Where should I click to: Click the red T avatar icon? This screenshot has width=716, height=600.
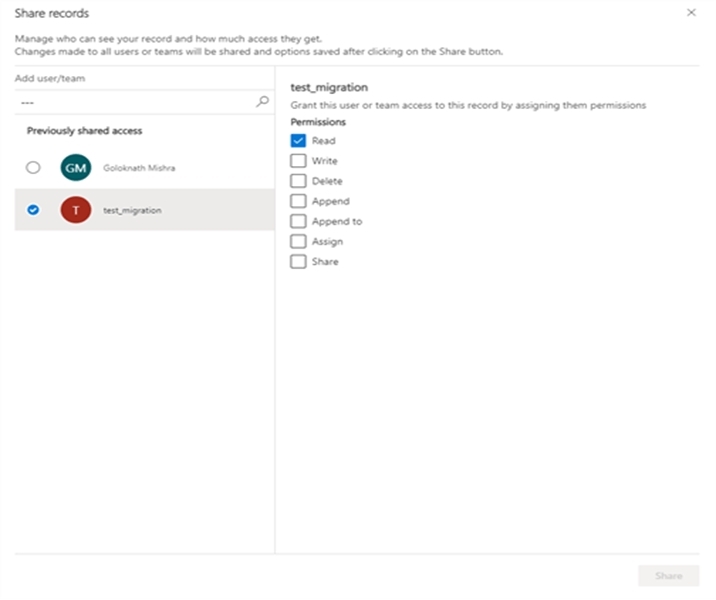tap(75, 210)
